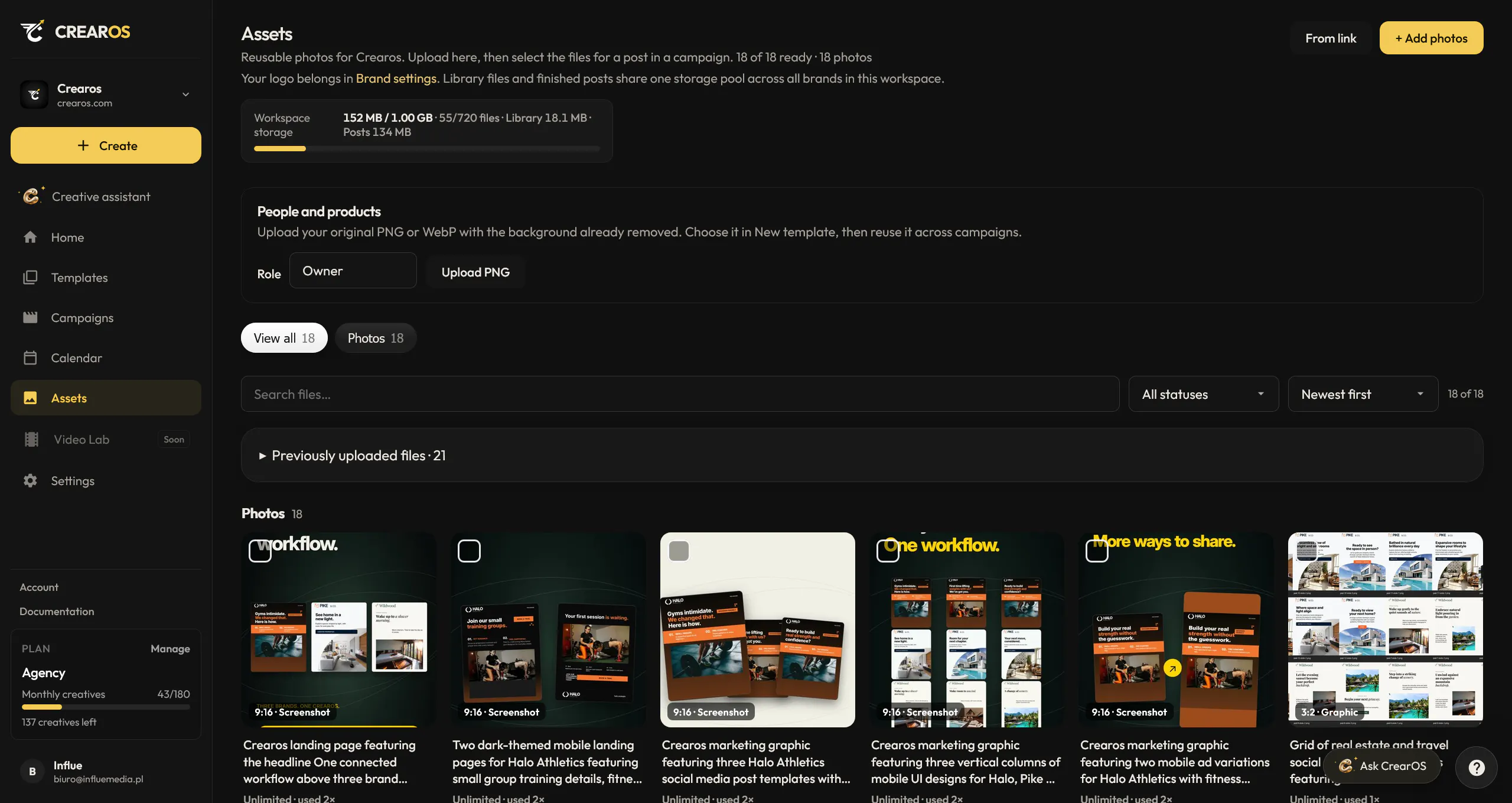
Task: Check the box on the More ways to share photo
Action: point(1097,551)
